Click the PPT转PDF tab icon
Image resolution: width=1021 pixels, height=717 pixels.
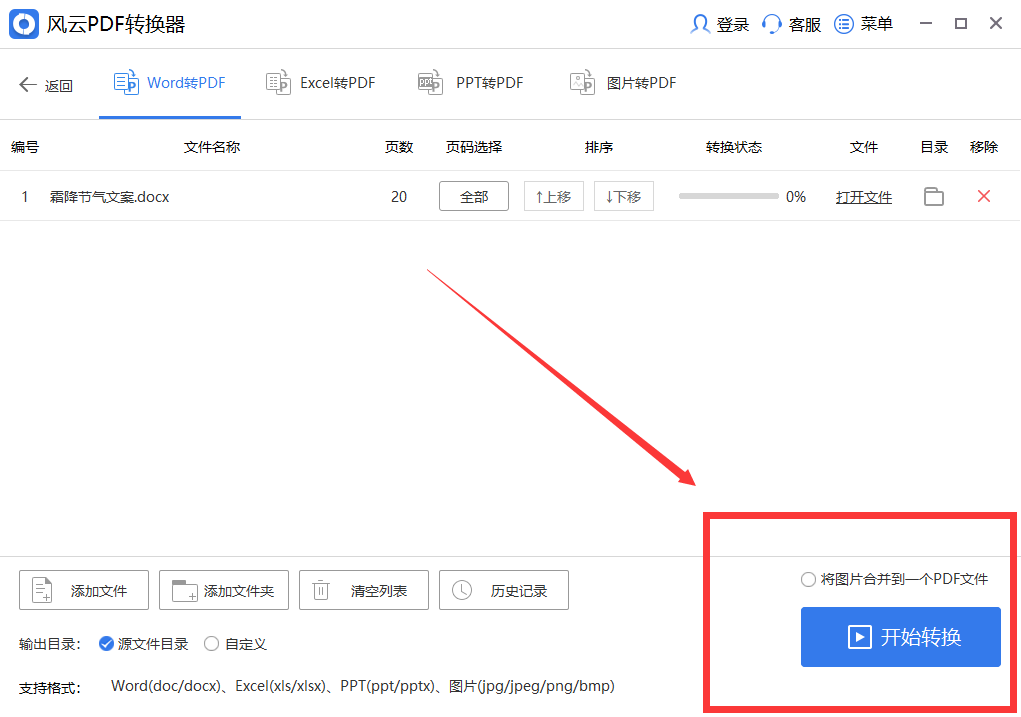click(430, 83)
